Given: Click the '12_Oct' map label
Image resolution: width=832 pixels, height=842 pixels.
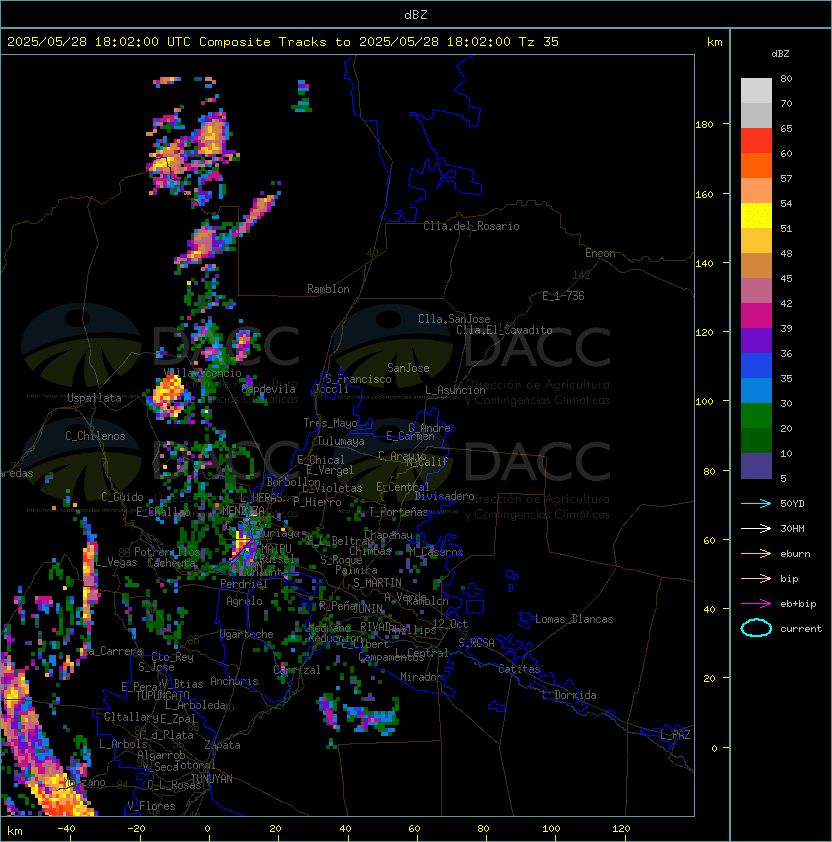Looking at the screenshot, I should point(450,624).
